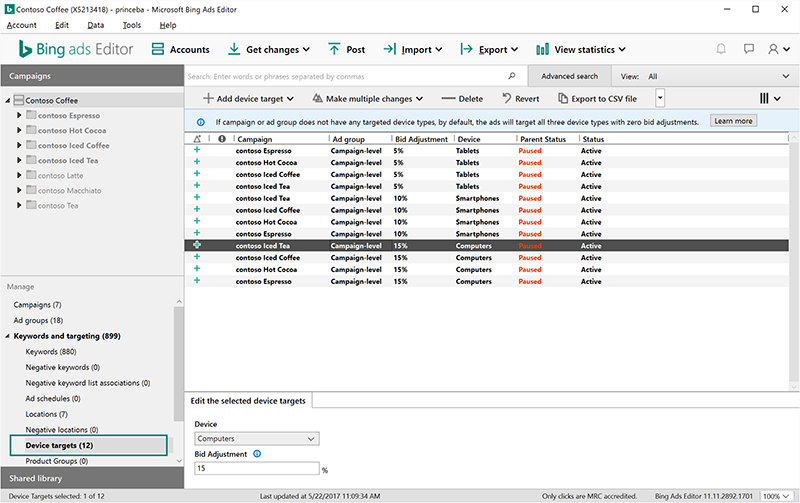800x503 pixels.
Task: Select Keywords (880) item
Action: (x=51, y=351)
